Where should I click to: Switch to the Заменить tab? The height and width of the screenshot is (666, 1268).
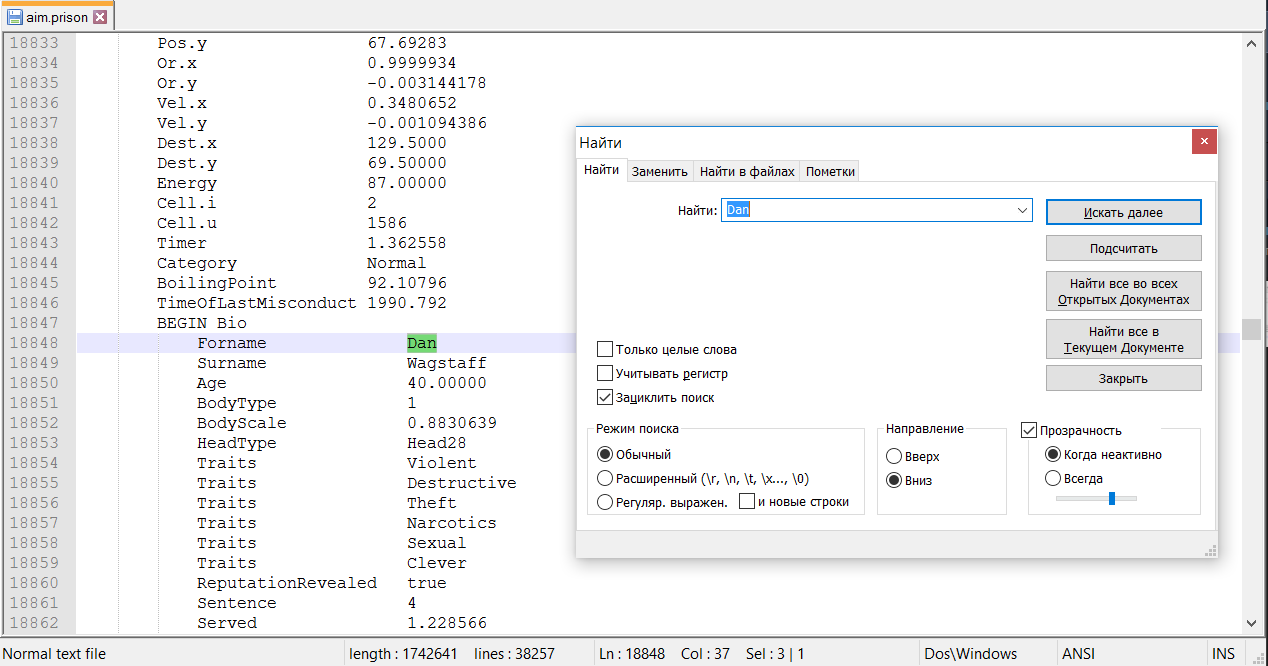pyautogui.click(x=660, y=171)
